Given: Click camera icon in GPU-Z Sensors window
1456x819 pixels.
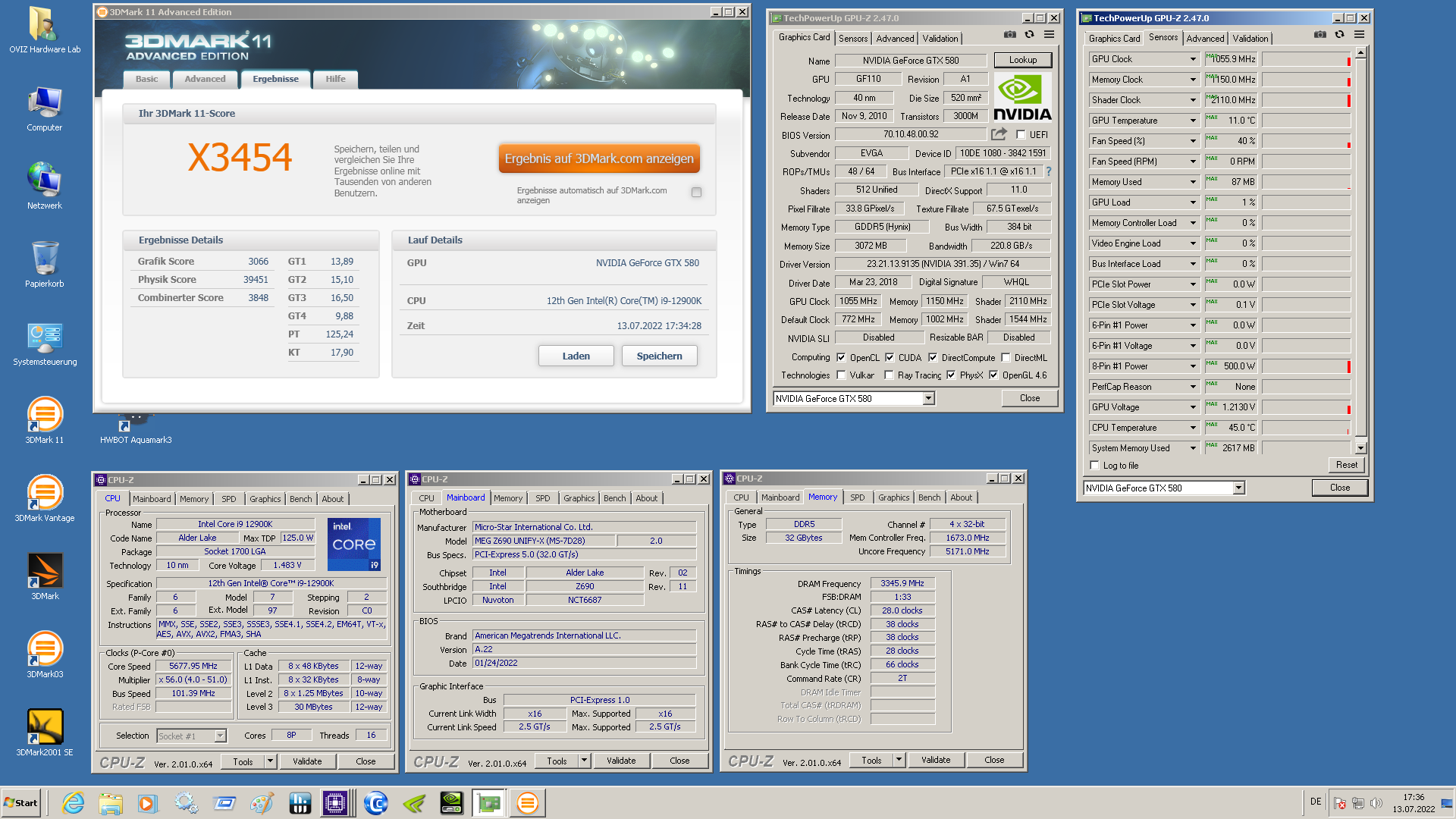Looking at the screenshot, I should [x=1320, y=35].
